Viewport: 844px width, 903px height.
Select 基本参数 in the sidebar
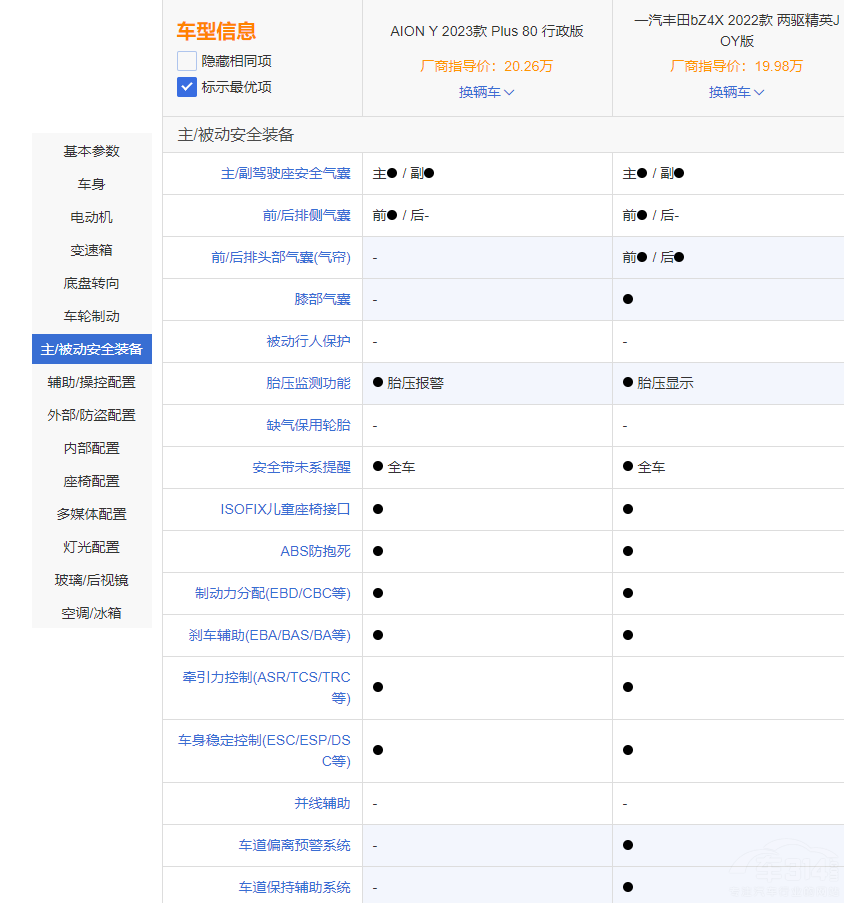(x=91, y=151)
